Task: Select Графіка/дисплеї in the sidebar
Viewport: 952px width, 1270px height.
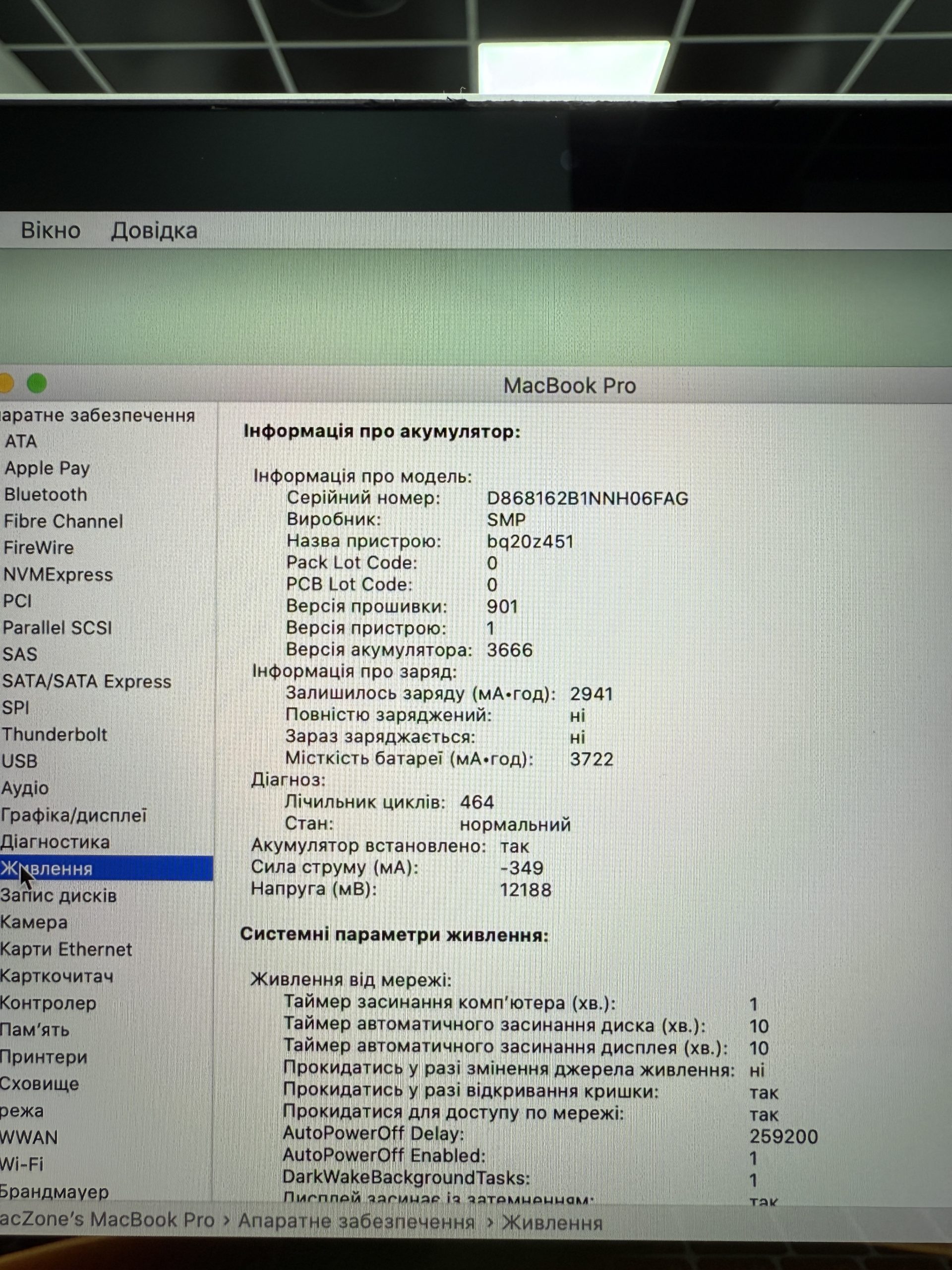Action: tap(74, 815)
